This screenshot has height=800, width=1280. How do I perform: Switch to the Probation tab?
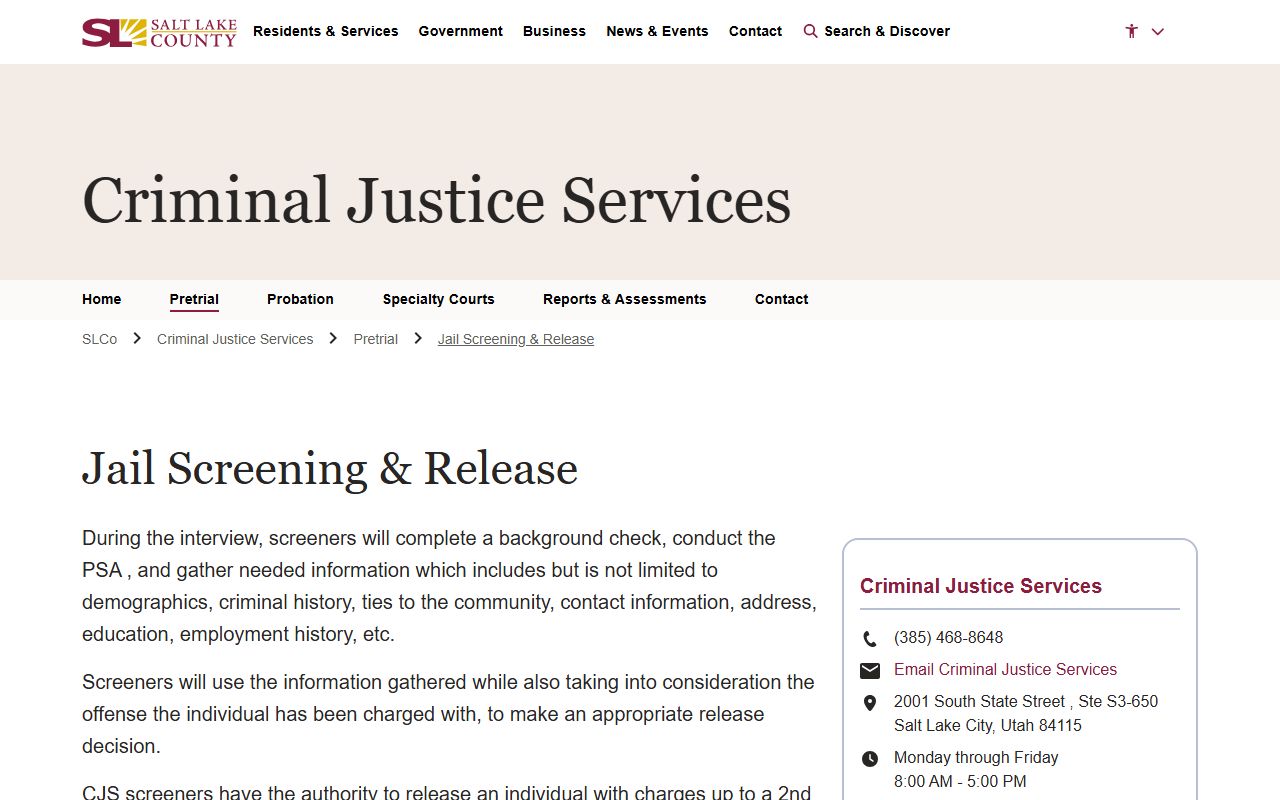click(300, 299)
